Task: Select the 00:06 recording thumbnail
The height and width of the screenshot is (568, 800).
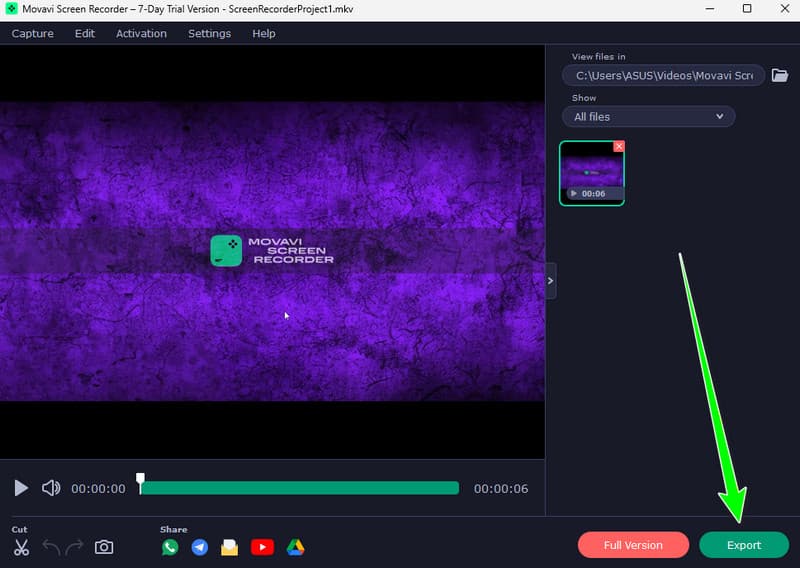Action: [x=592, y=174]
